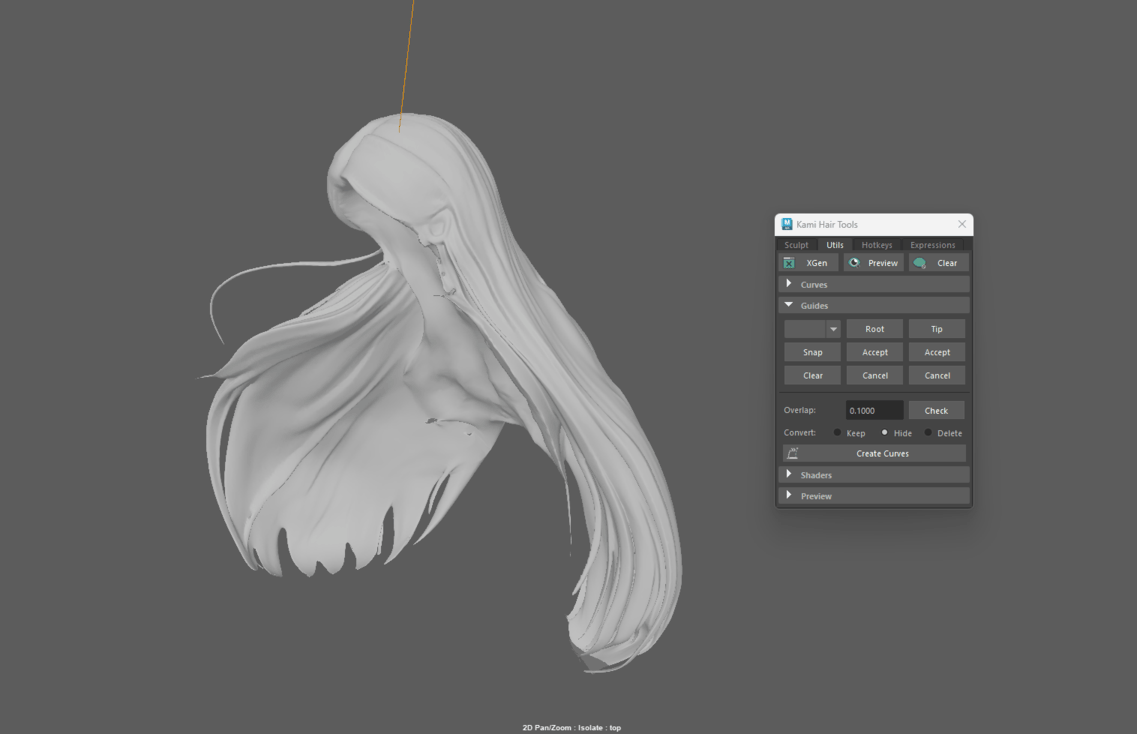
Task: Select the Keep convert option
Action: click(838, 433)
